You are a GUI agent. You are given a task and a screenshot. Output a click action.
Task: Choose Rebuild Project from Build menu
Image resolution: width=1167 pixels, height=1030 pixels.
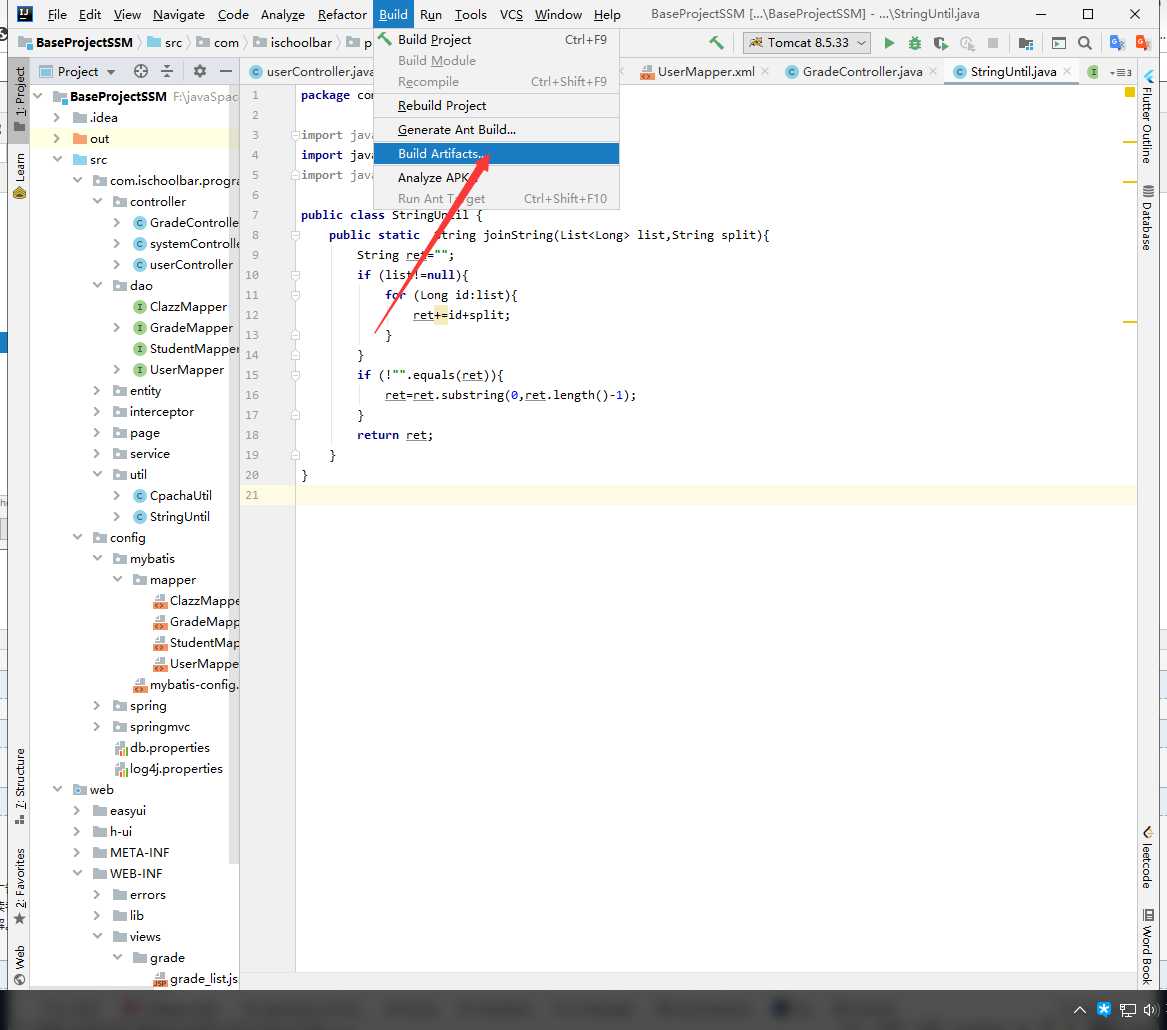(496, 106)
